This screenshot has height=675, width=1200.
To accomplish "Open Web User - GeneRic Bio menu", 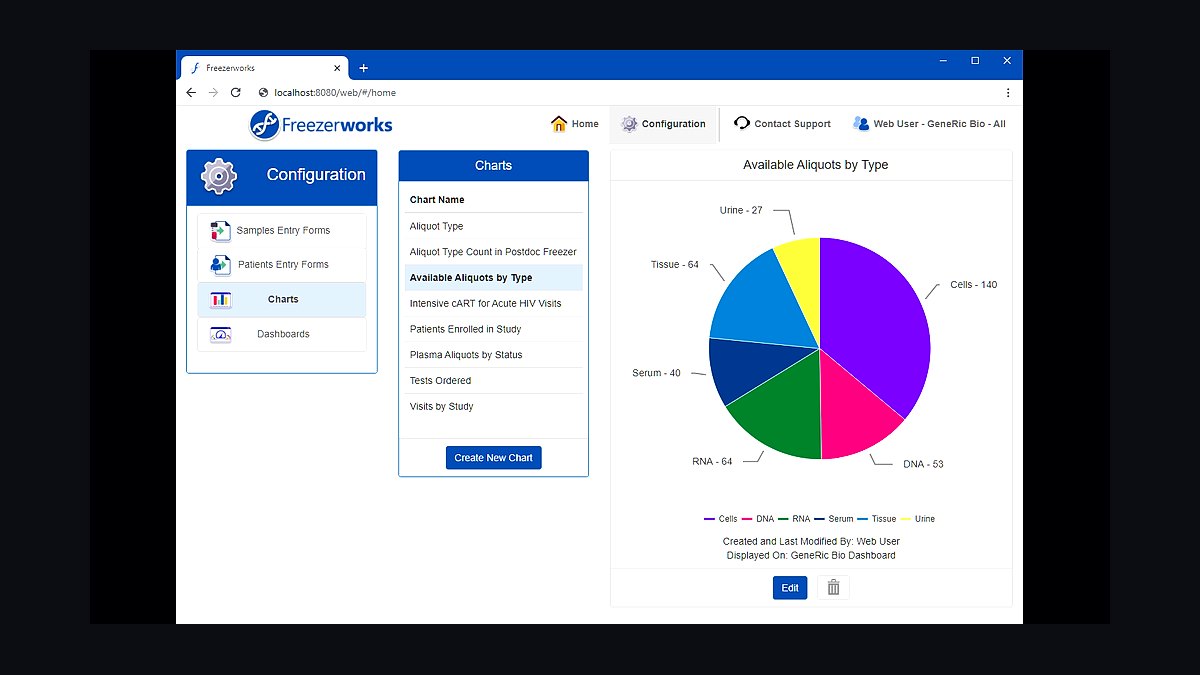I will click(x=929, y=124).
